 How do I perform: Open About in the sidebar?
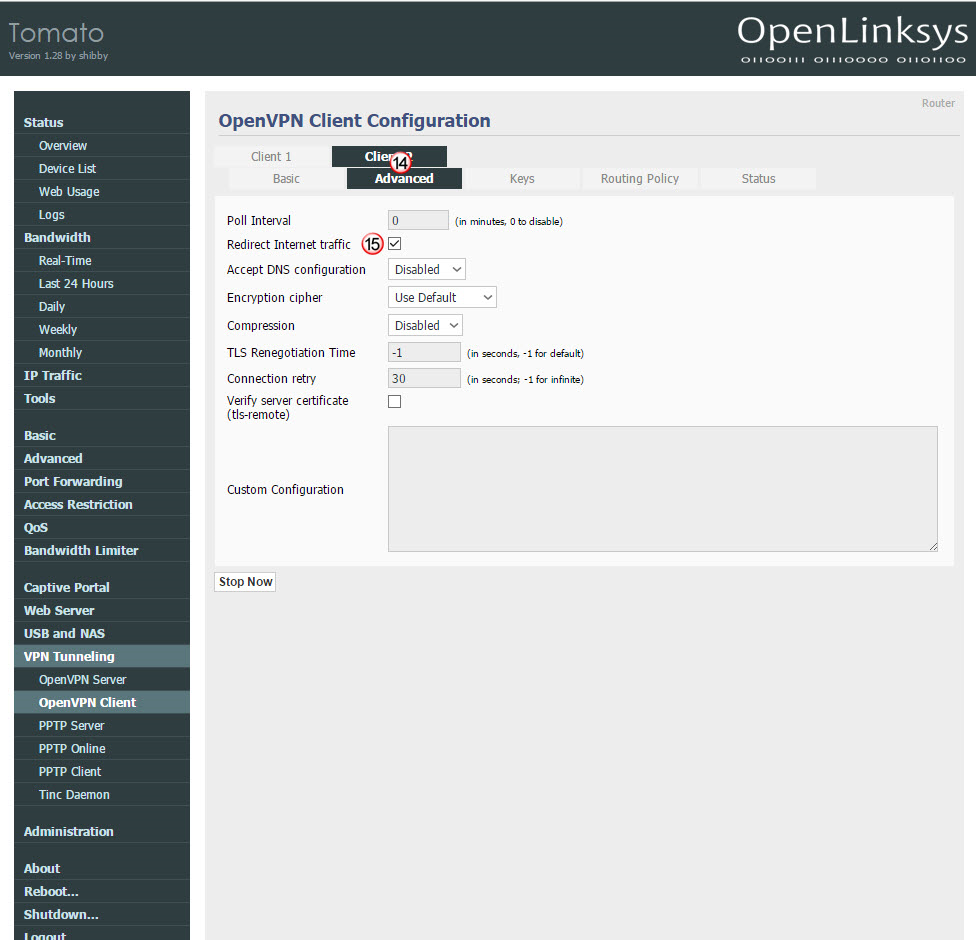[x=102, y=868]
